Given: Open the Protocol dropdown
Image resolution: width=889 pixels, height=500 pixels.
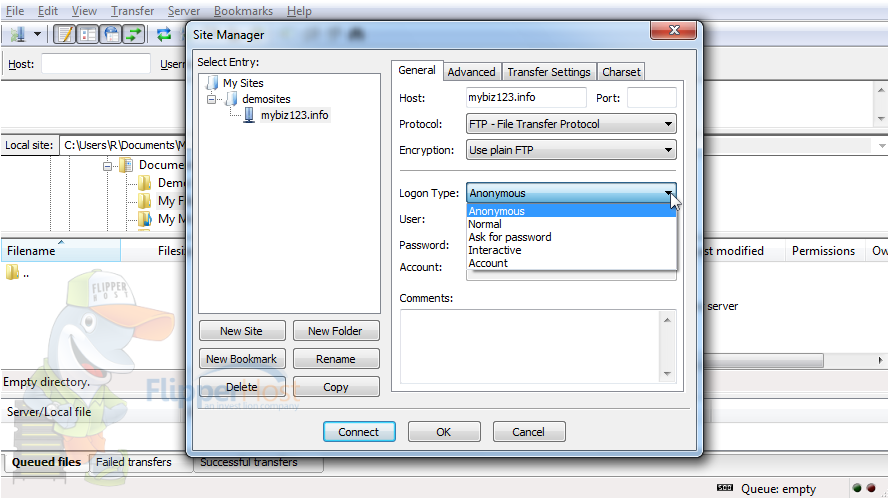Looking at the screenshot, I should tap(571, 124).
